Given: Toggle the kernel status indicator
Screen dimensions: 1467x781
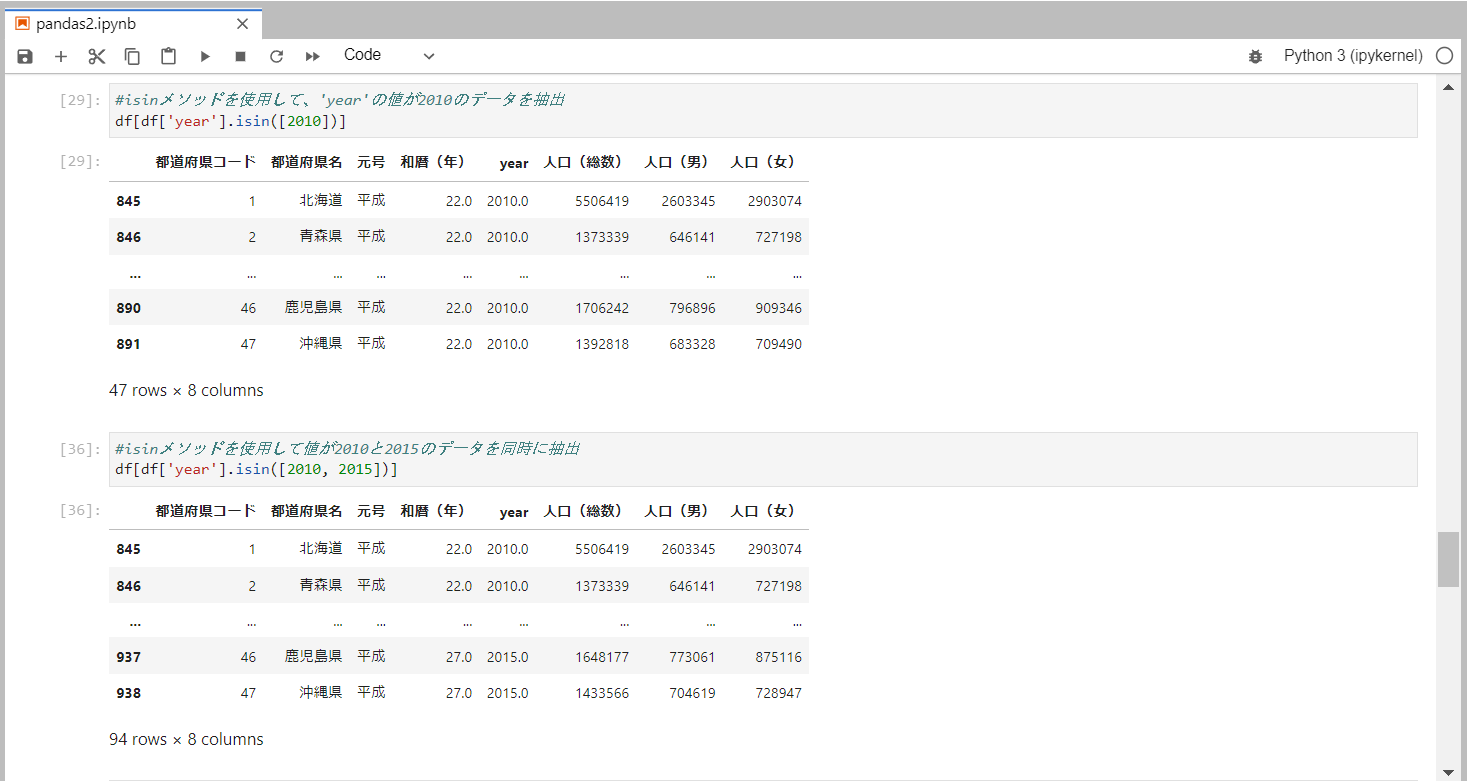Looking at the screenshot, I should pyautogui.click(x=1444, y=56).
